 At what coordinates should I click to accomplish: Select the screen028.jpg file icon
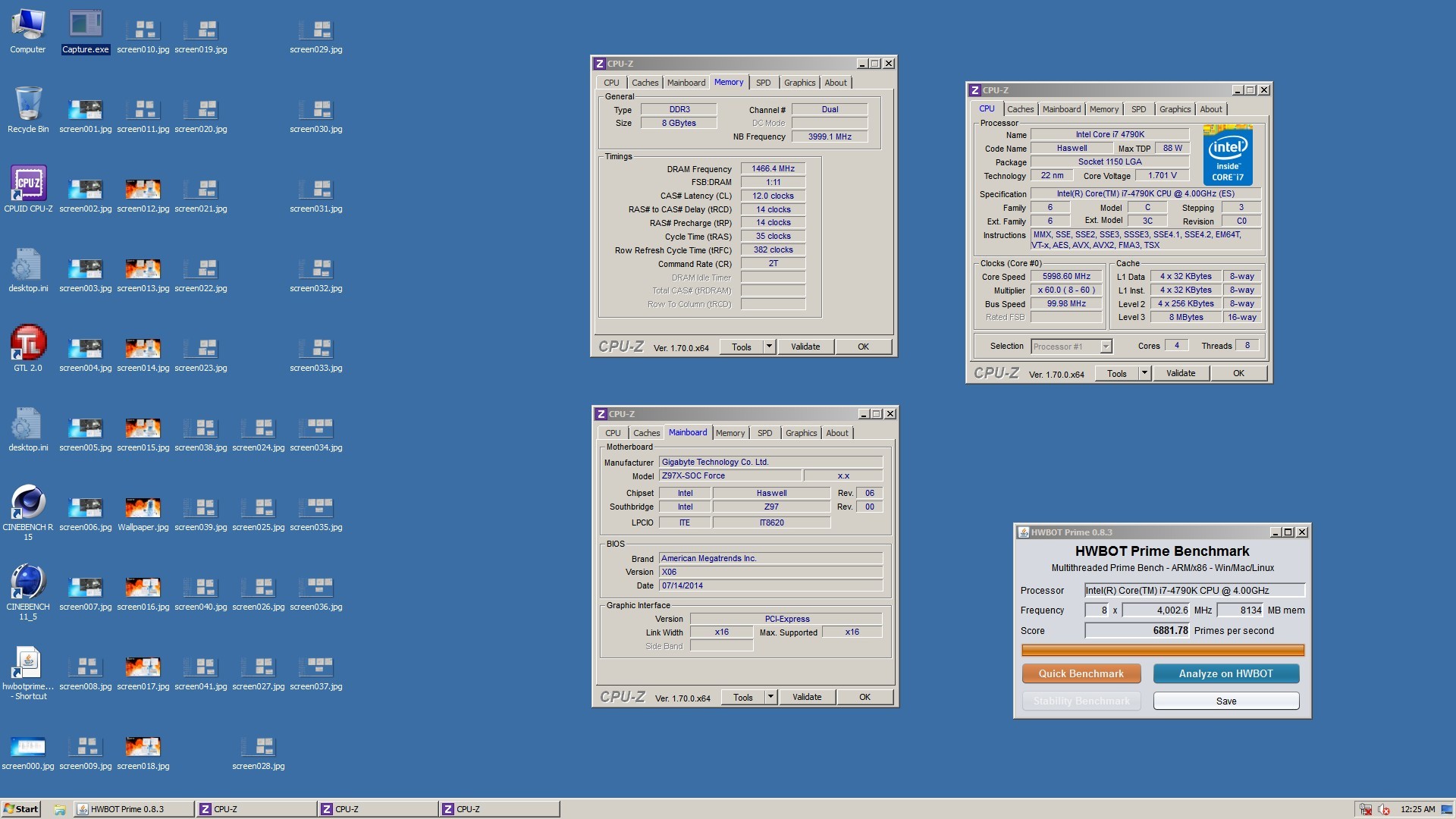259,752
